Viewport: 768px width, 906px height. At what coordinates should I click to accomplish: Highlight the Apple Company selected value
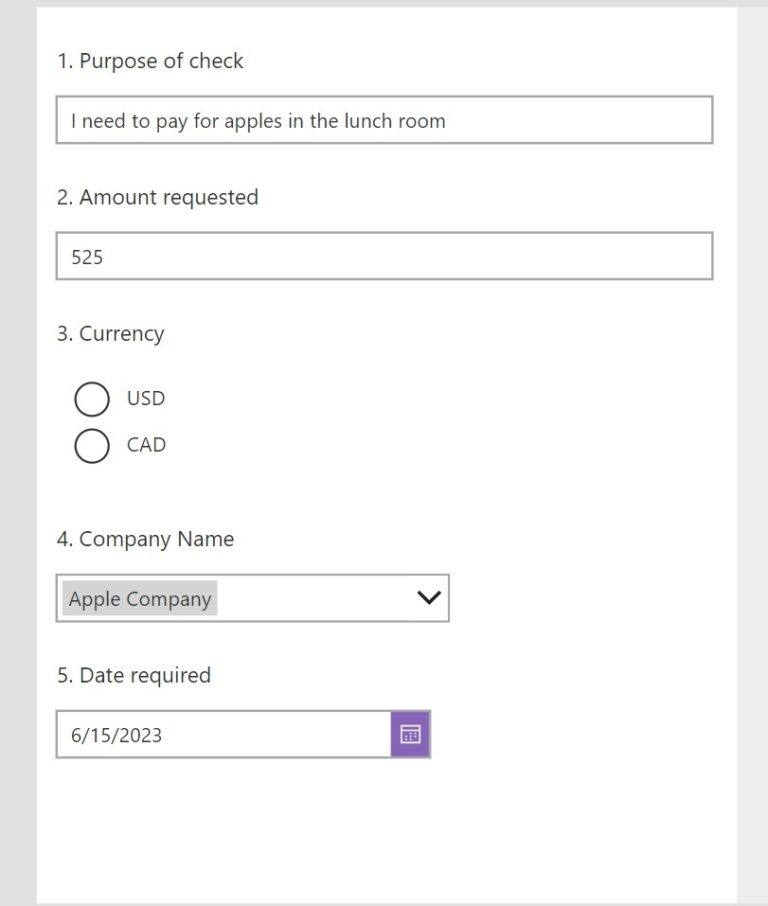139,598
